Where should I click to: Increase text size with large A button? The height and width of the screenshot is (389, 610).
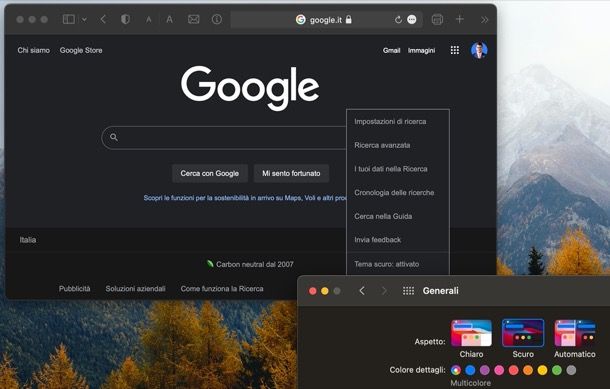tap(169, 19)
